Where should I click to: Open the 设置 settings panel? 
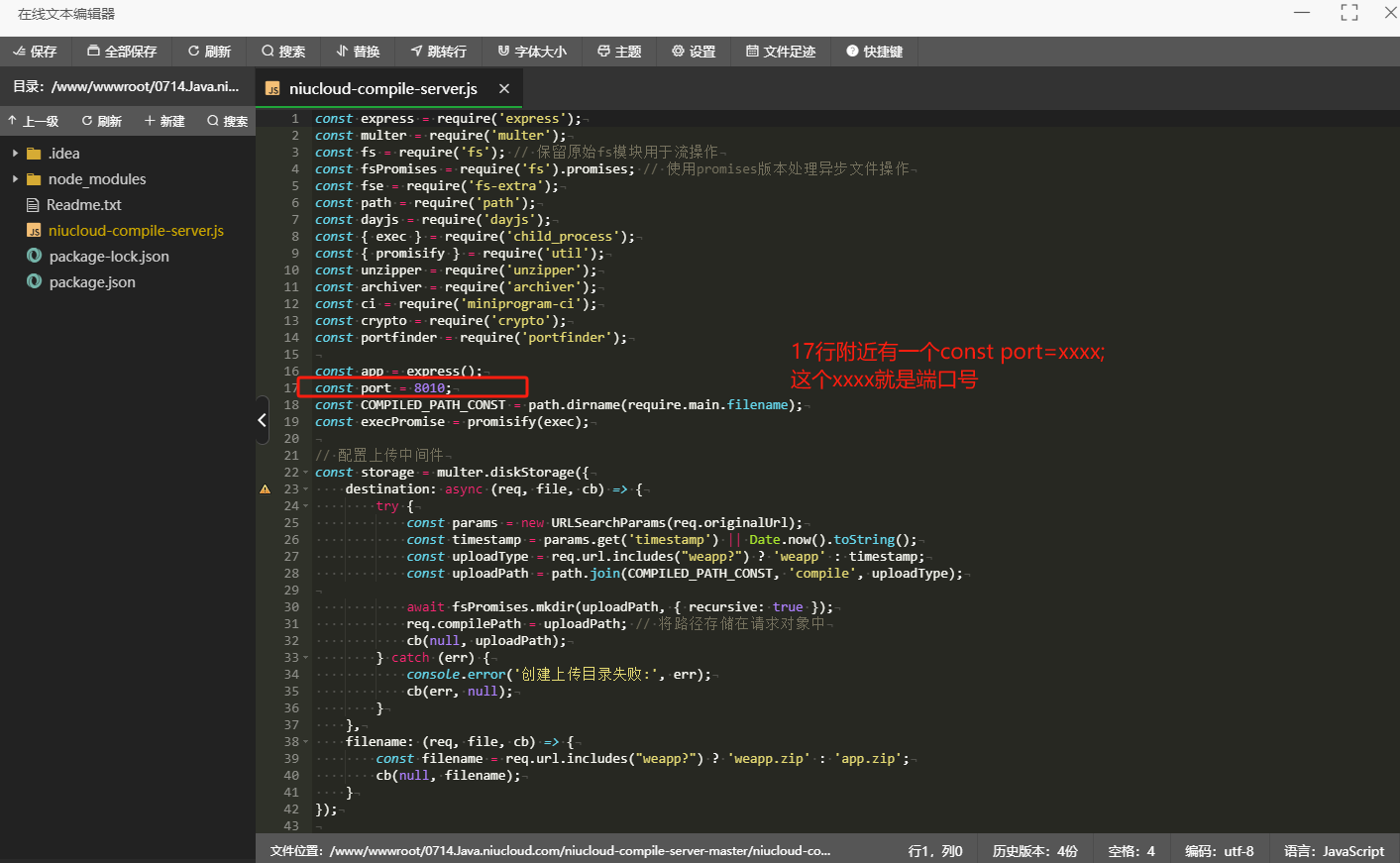[694, 52]
